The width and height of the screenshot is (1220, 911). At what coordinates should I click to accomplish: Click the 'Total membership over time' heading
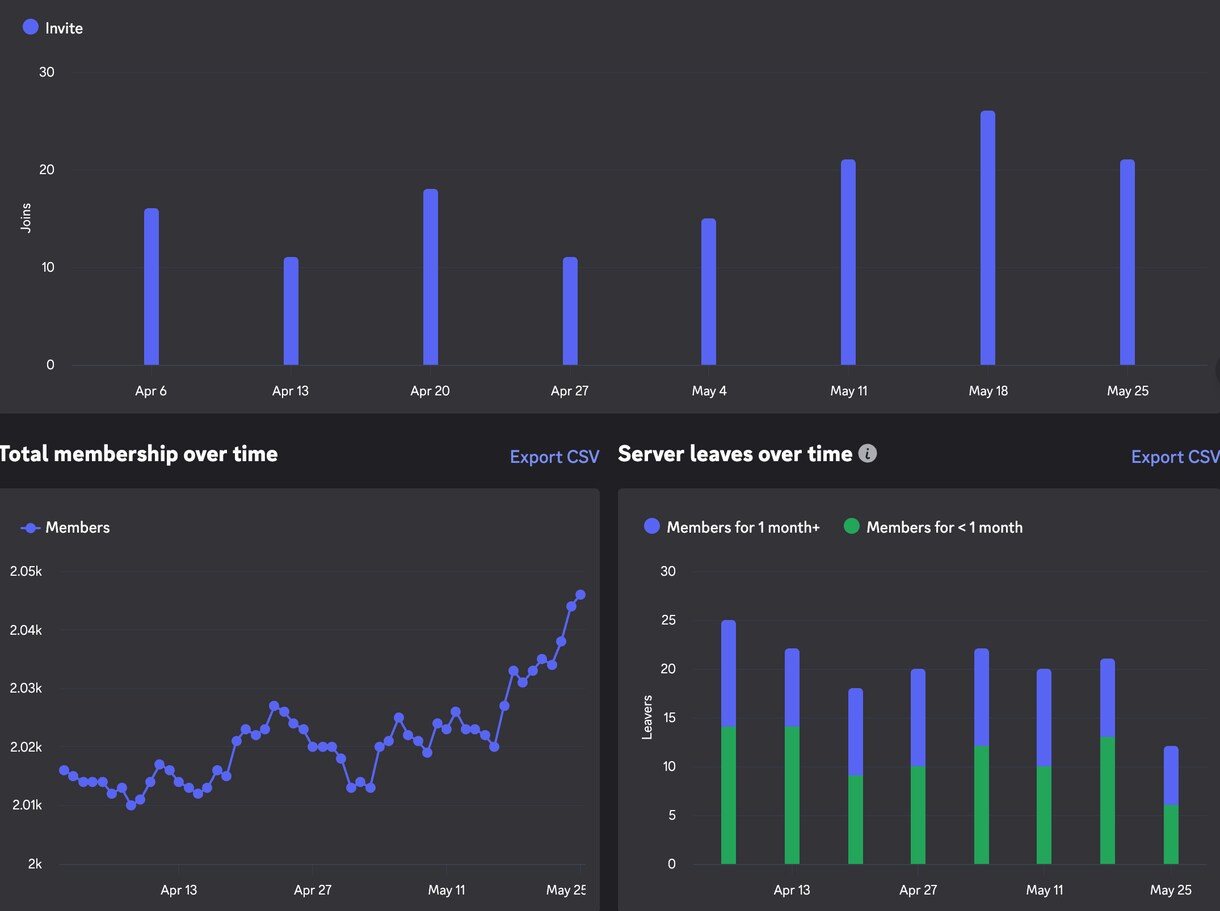[x=138, y=454]
